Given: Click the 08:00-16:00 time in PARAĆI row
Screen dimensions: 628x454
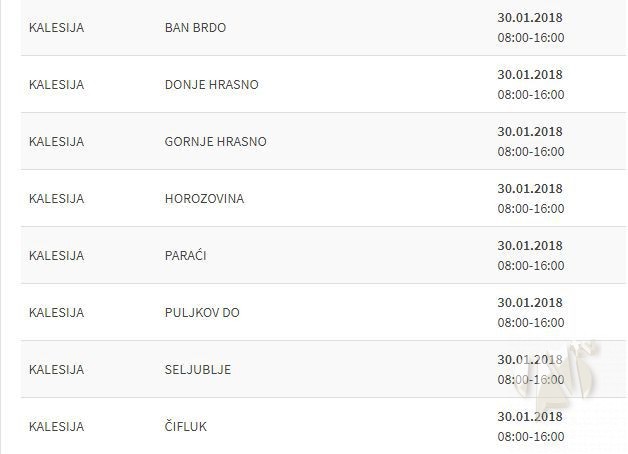Looking at the screenshot, I should (x=530, y=266).
